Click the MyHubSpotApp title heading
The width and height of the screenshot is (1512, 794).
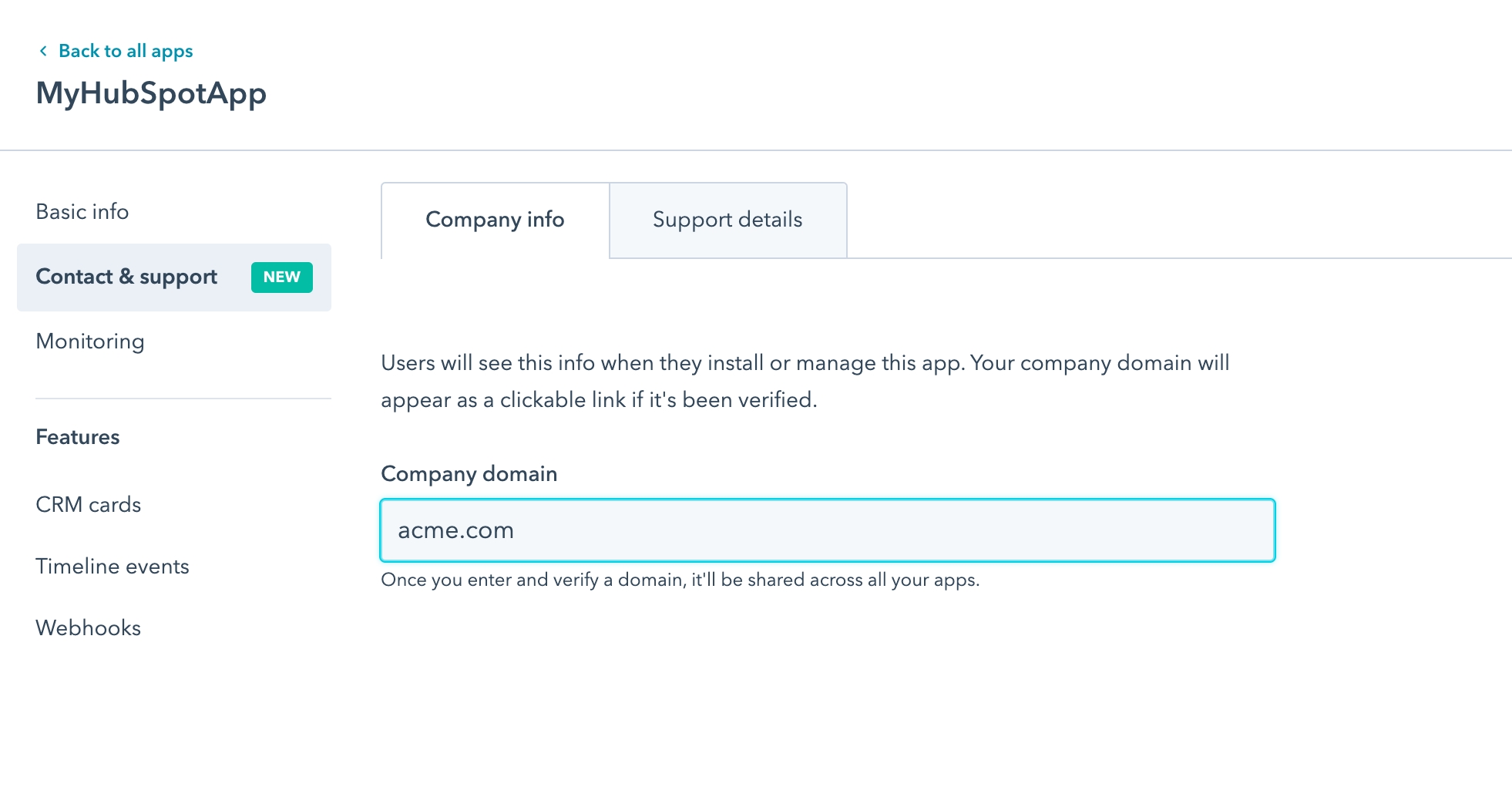tap(151, 93)
